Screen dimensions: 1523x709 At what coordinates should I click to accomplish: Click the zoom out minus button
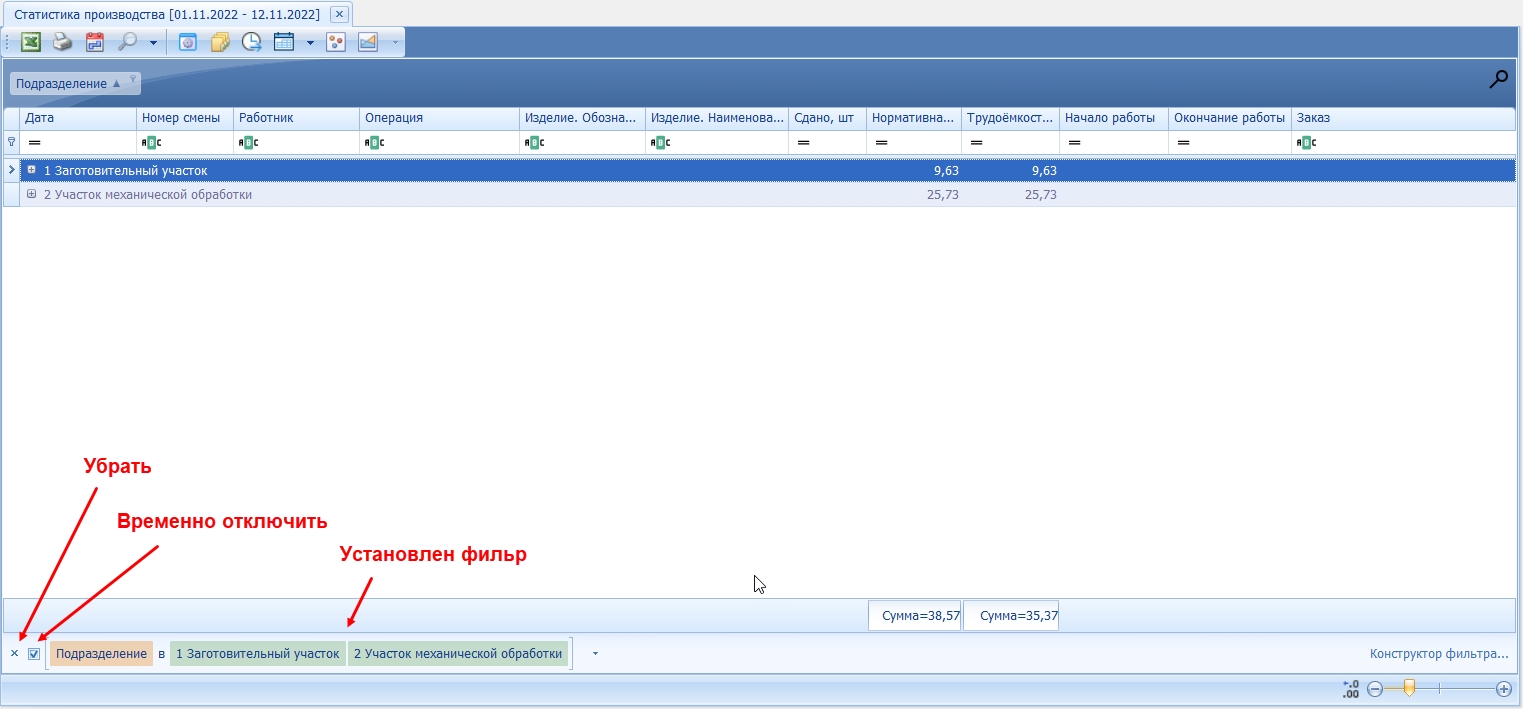coord(1375,688)
